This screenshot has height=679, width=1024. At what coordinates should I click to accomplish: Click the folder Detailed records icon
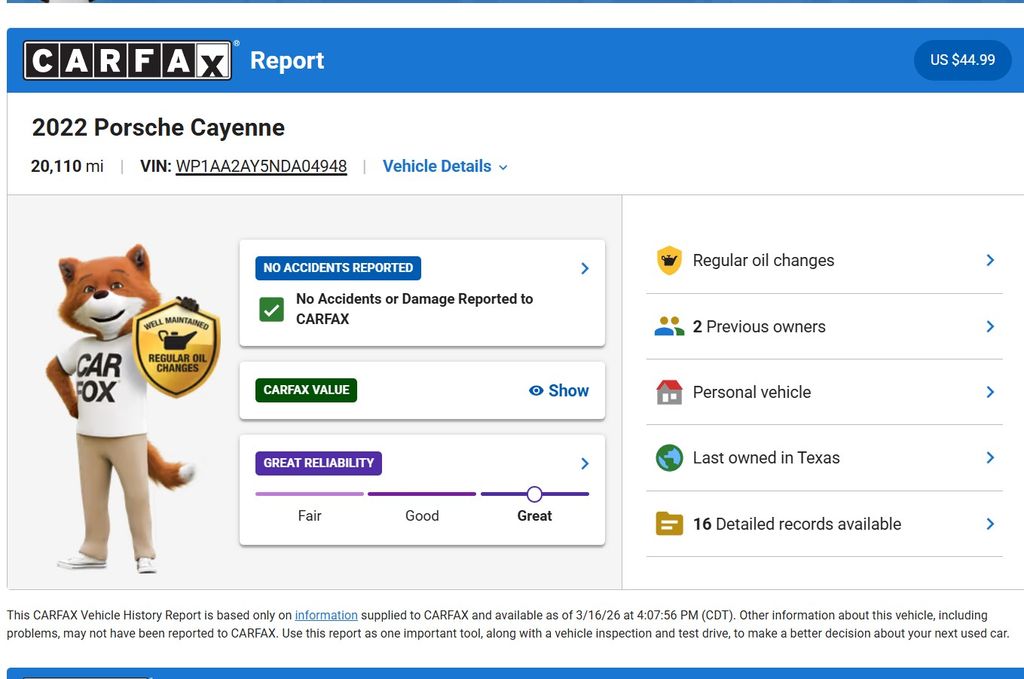point(669,524)
